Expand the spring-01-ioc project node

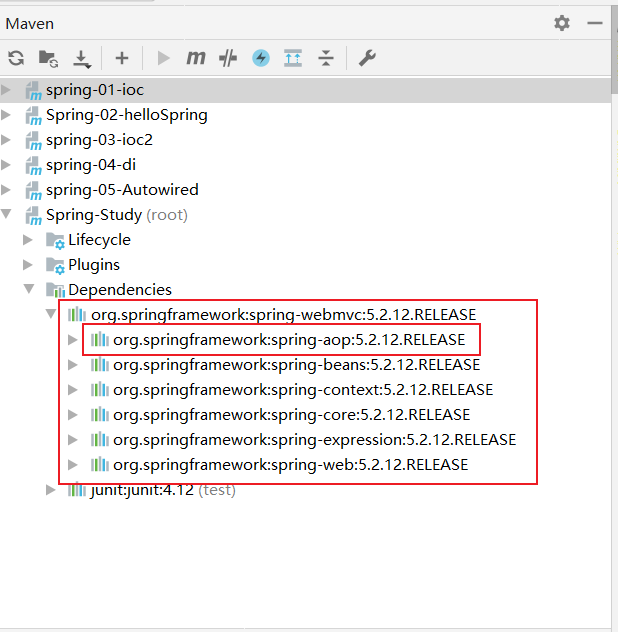8,90
